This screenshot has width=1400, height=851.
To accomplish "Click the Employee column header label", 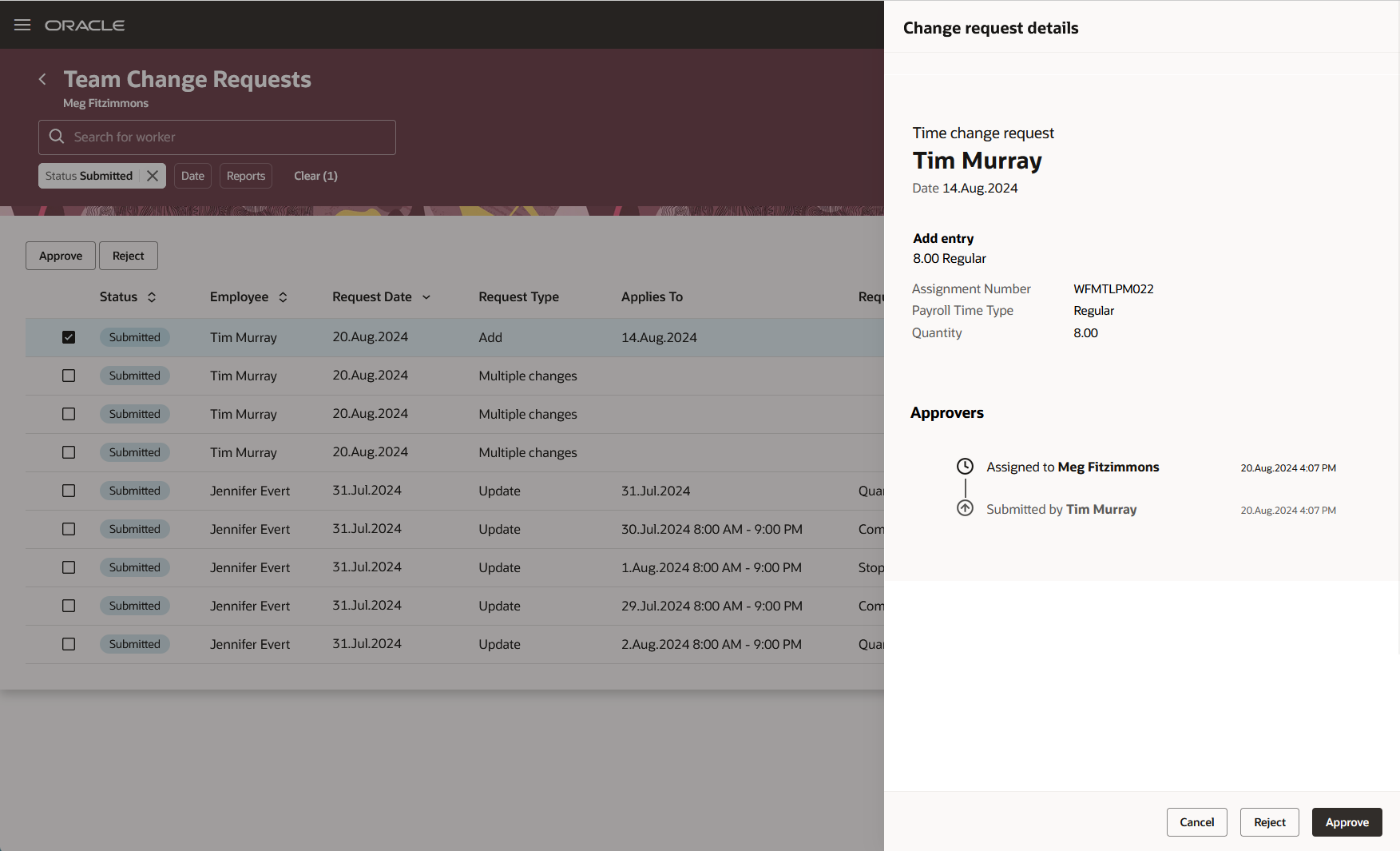I will [239, 297].
